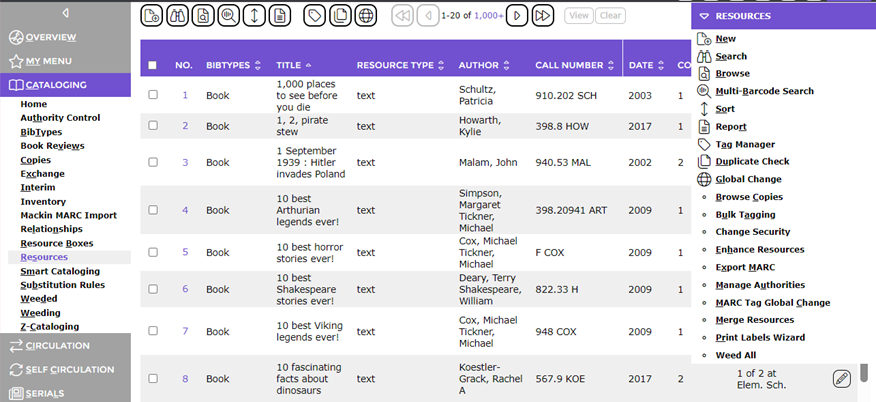
Task: Click the New resource toolbar icon
Action: [x=151, y=16]
